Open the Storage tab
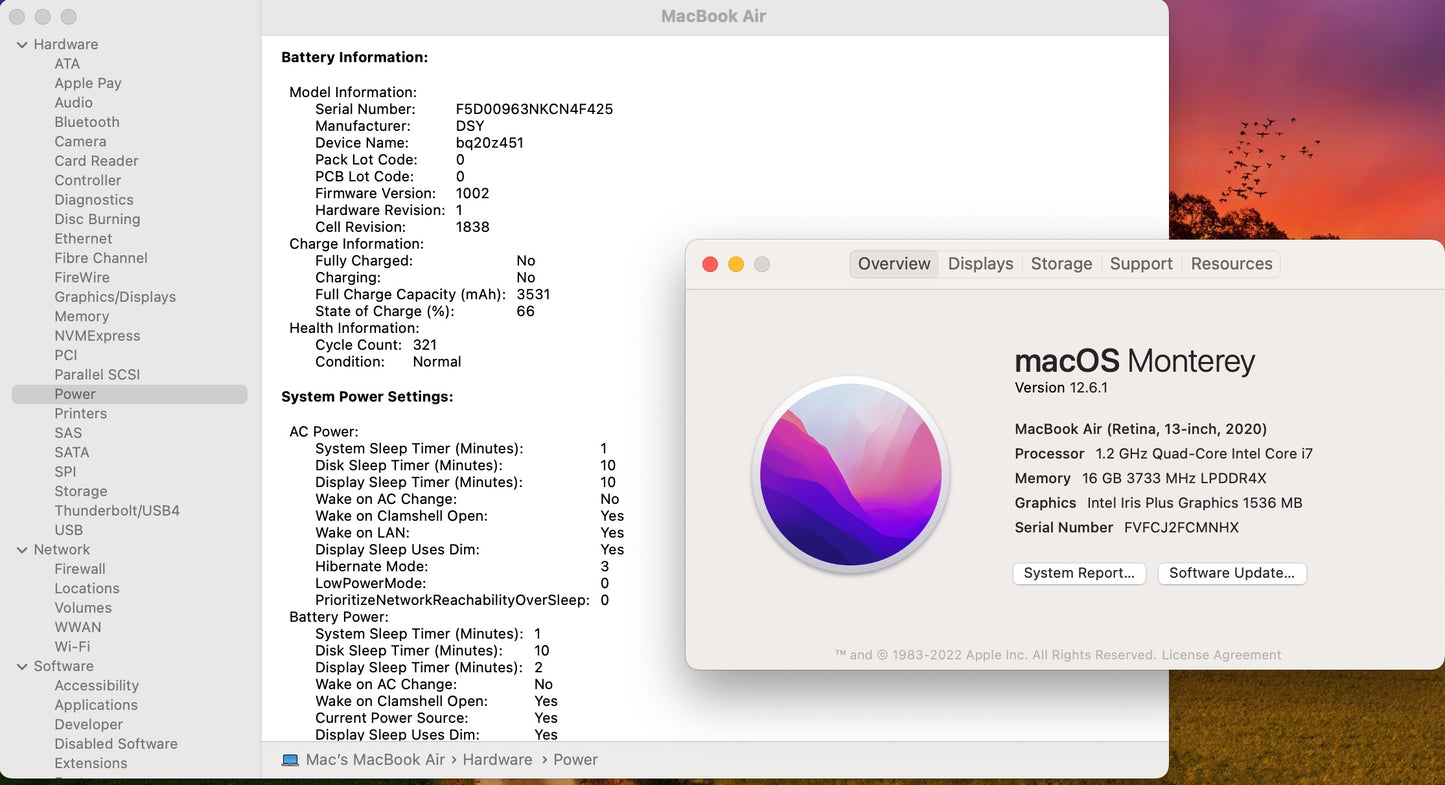Screen dimensions: 1445x785 point(1061,263)
